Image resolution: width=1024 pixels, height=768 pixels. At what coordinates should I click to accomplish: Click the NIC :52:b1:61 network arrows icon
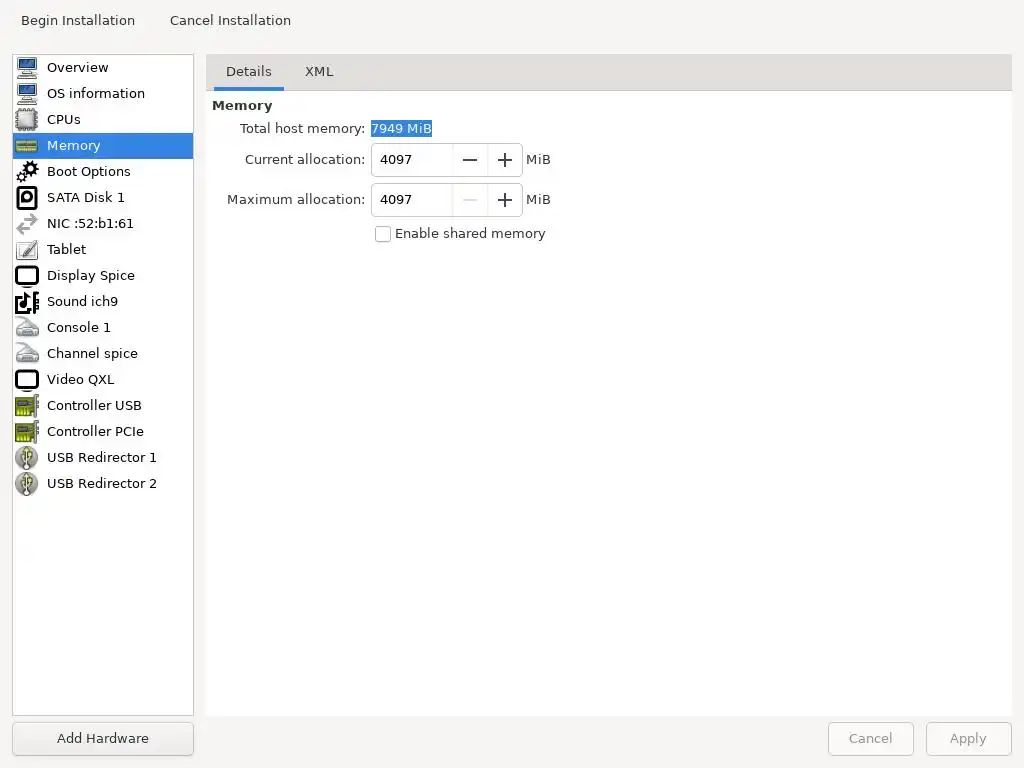click(x=27, y=223)
